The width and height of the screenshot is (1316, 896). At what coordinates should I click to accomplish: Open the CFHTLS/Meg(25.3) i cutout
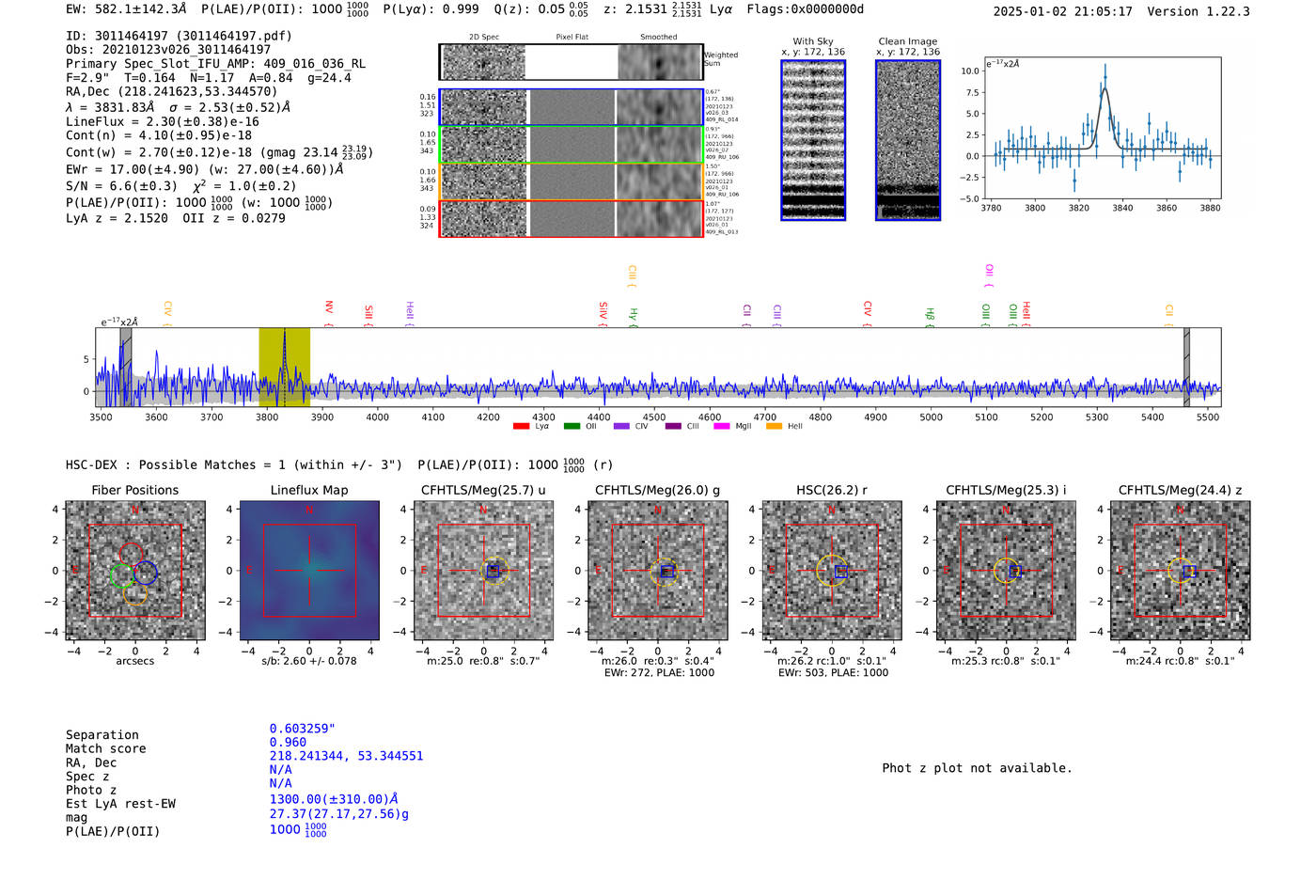[x=1006, y=571]
